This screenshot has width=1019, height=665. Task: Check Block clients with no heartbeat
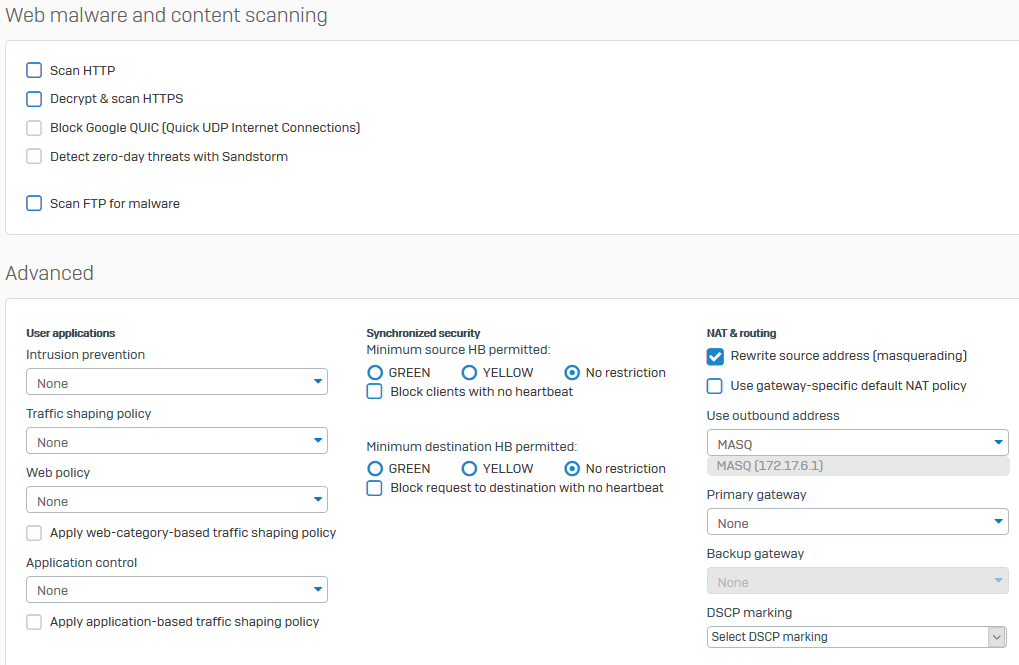(375, 392)
